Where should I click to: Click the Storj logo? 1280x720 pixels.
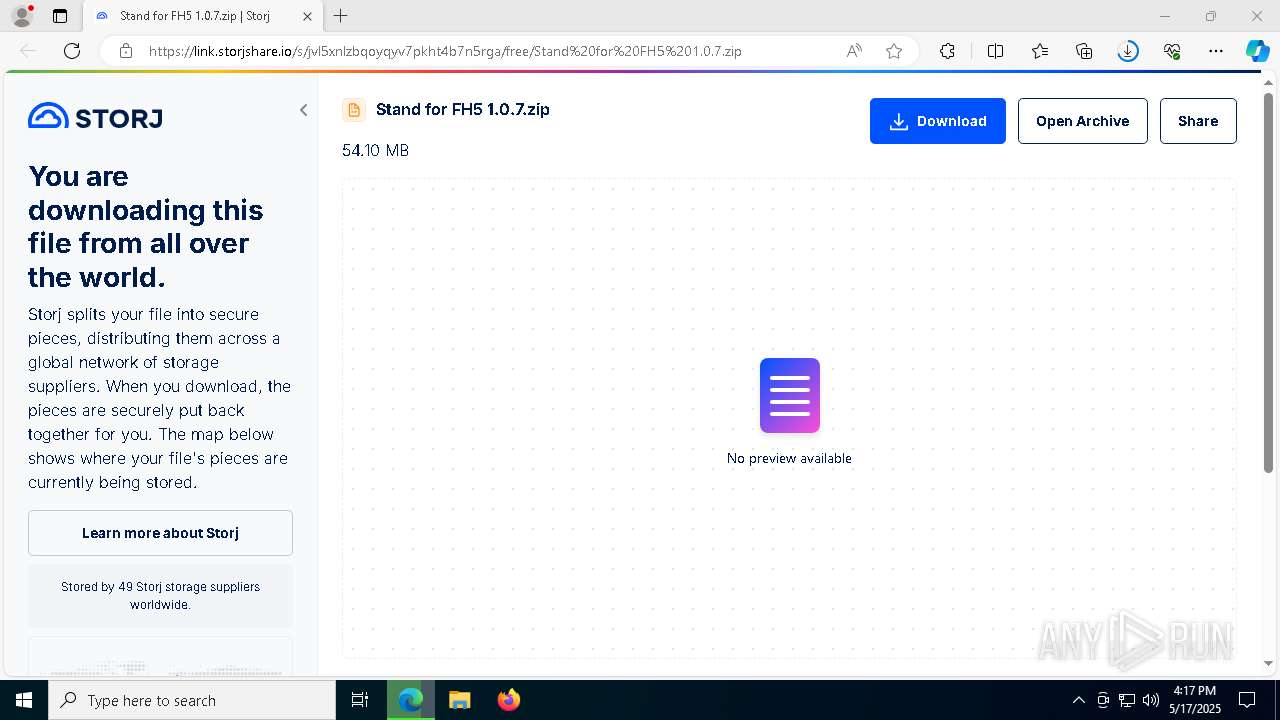[95, 117]
